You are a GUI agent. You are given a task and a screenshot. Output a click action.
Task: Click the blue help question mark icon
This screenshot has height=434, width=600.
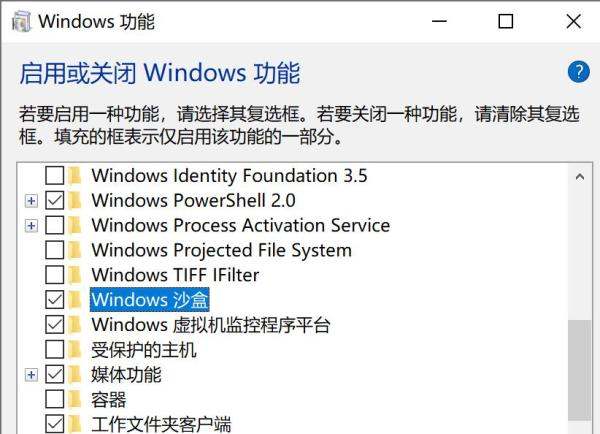[x=578, y=72]
